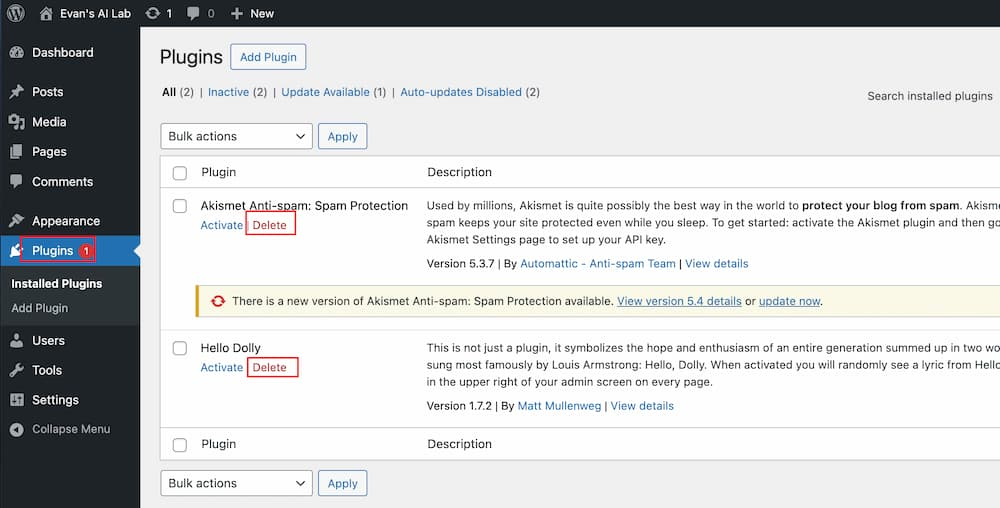The width and height of the screenshot is (1000, 508).
Task: View details for Akismet version 5.3.7
Action: 717,263
